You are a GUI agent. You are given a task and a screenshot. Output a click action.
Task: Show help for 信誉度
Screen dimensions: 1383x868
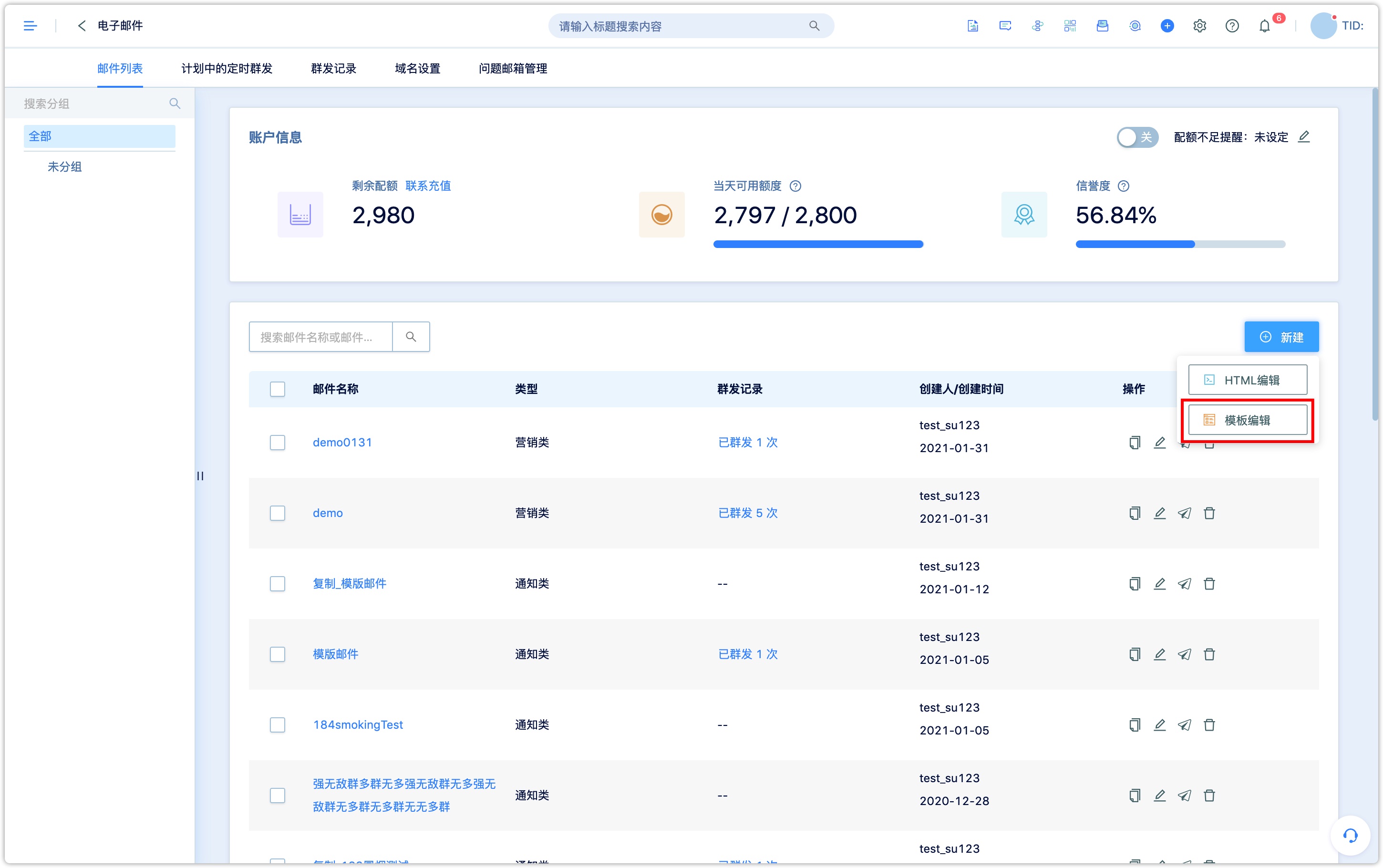(1123, 186)
